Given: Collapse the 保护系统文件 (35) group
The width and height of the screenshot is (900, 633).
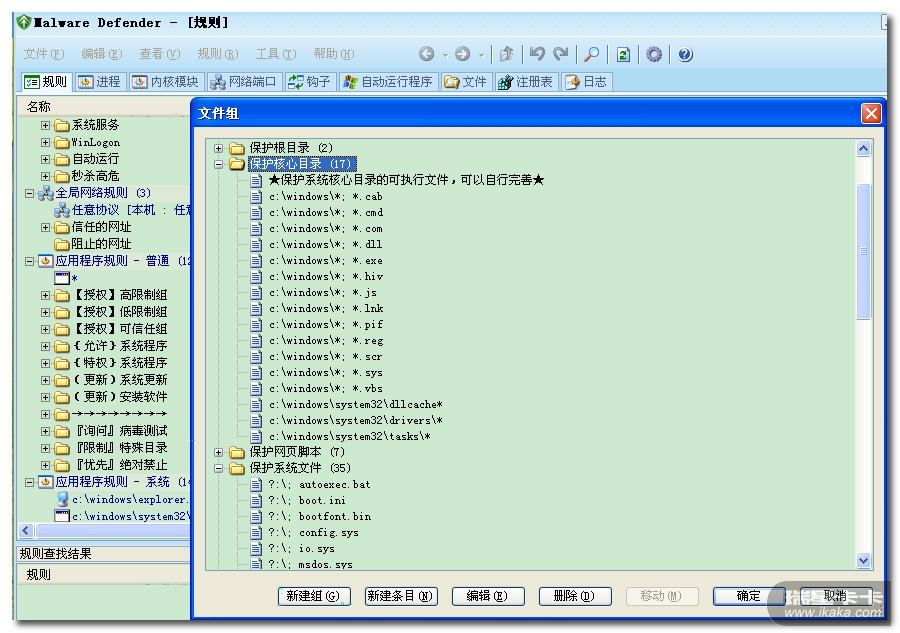Looking at the screenshot, I should pos(218,468).
